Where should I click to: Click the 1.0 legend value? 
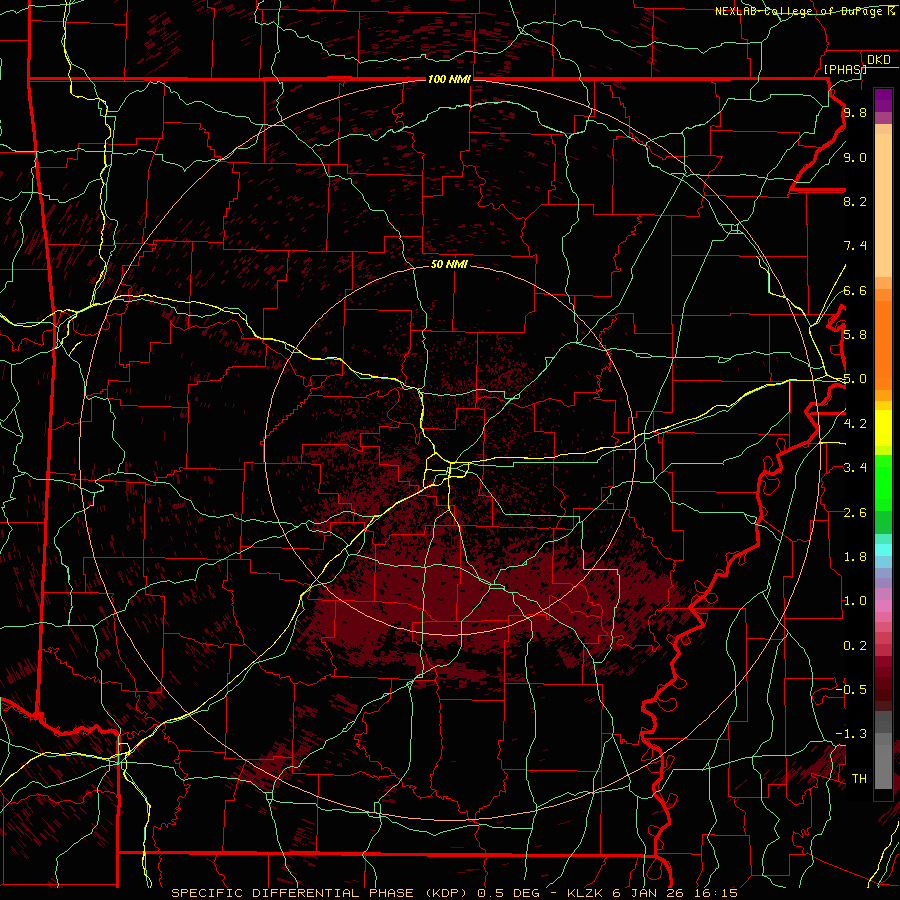pyautogui.click(x=855, y=601)
